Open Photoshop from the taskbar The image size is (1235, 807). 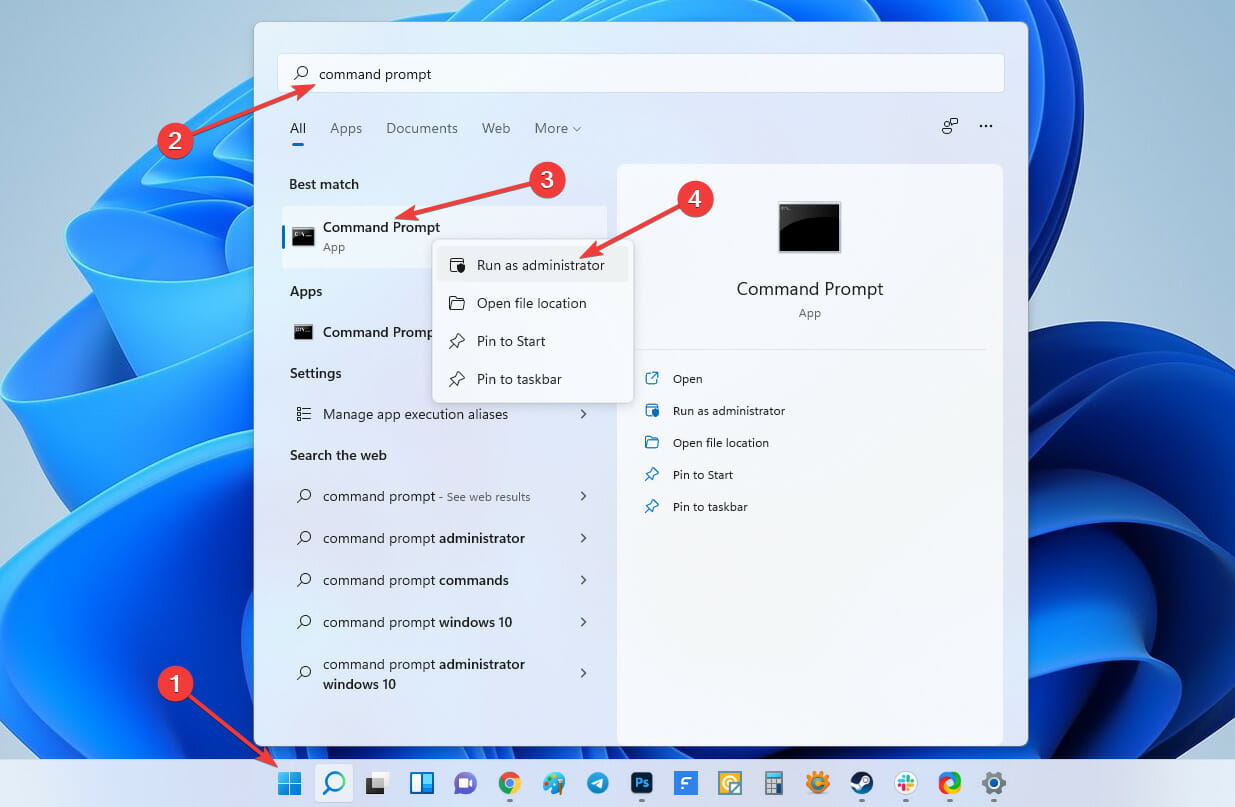pos(641,783)
